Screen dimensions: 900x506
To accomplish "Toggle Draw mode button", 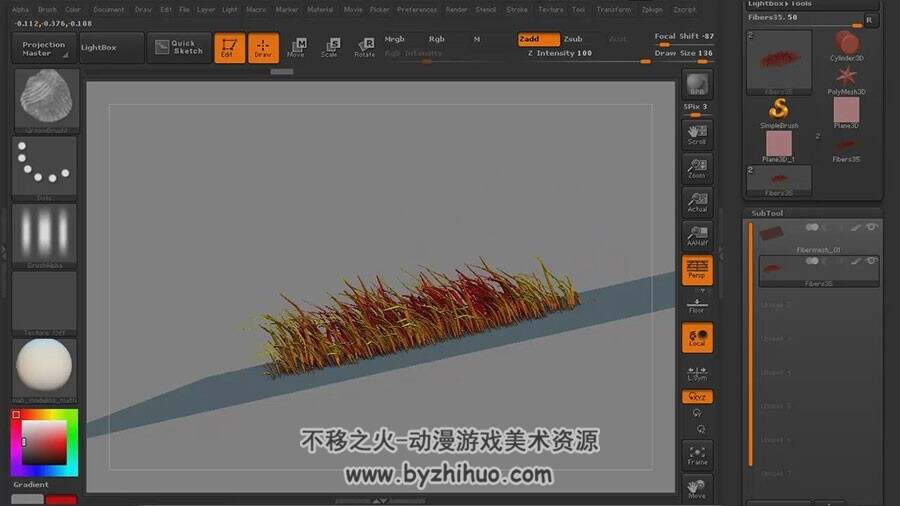I will 263,48.
